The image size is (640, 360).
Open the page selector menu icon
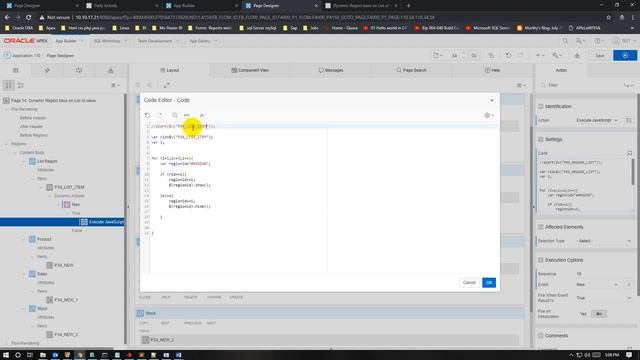[x=438, y=56]
